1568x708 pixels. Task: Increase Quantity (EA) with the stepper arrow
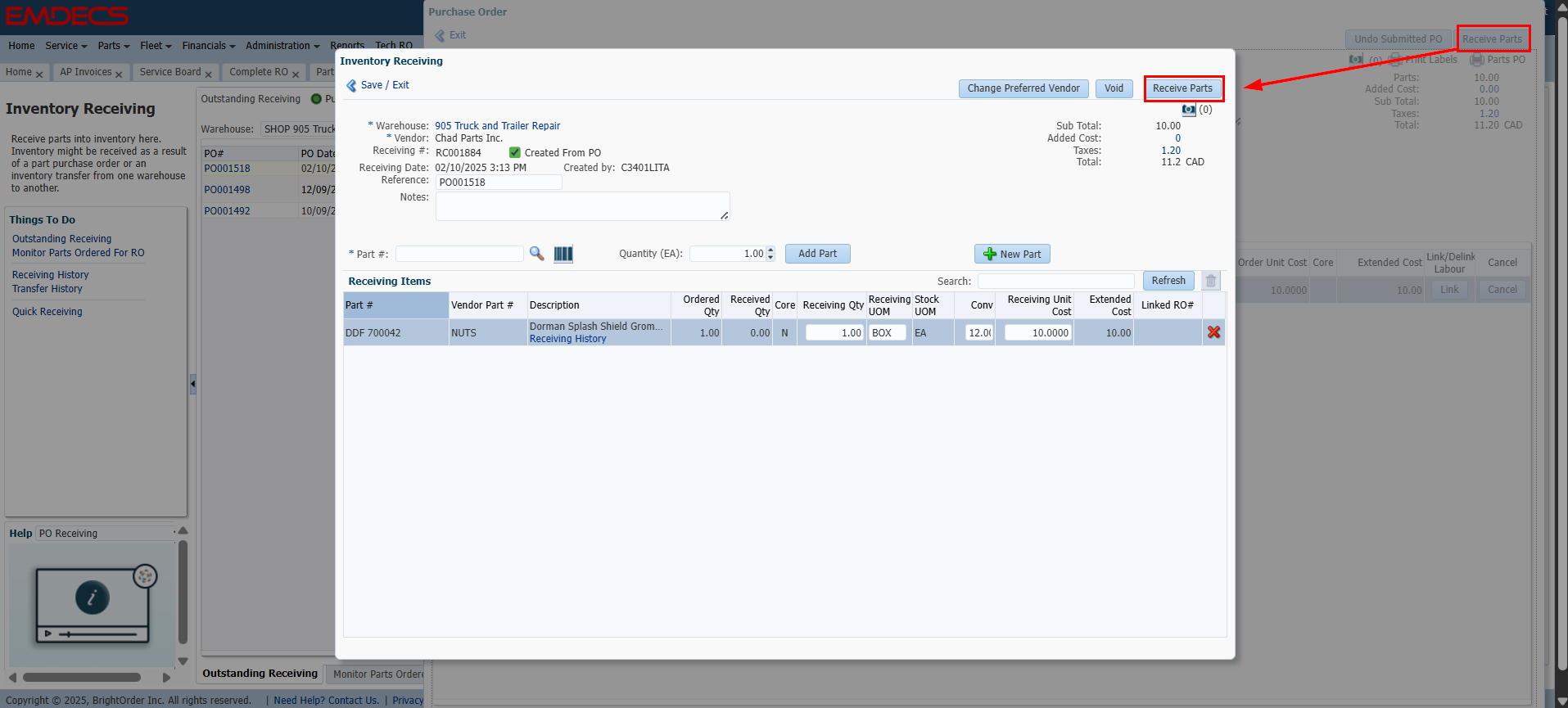click(770, 250)
